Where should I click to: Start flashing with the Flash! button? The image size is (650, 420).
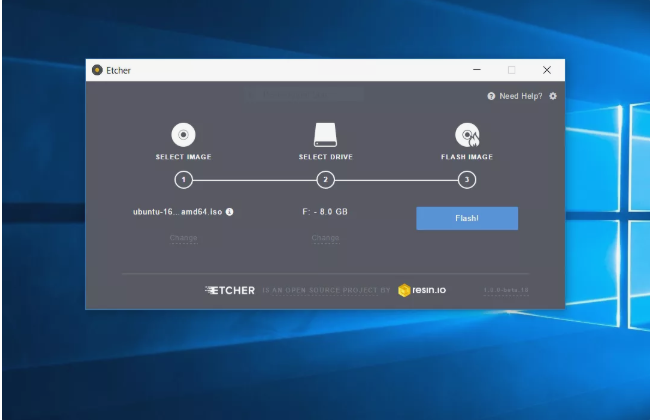[467, 218]
